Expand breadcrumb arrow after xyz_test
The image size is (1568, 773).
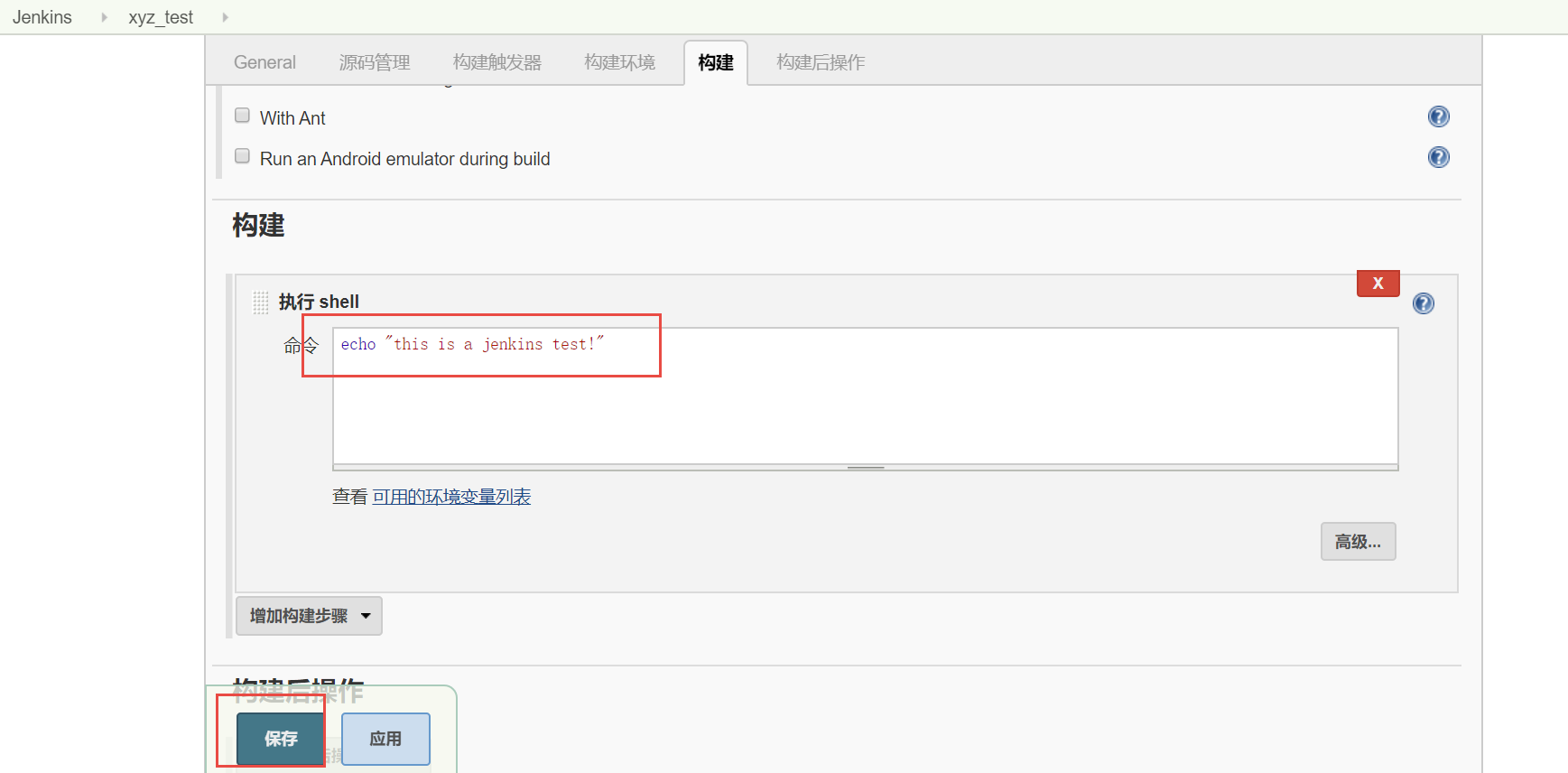pyautogui.click(x=225, y=17)
